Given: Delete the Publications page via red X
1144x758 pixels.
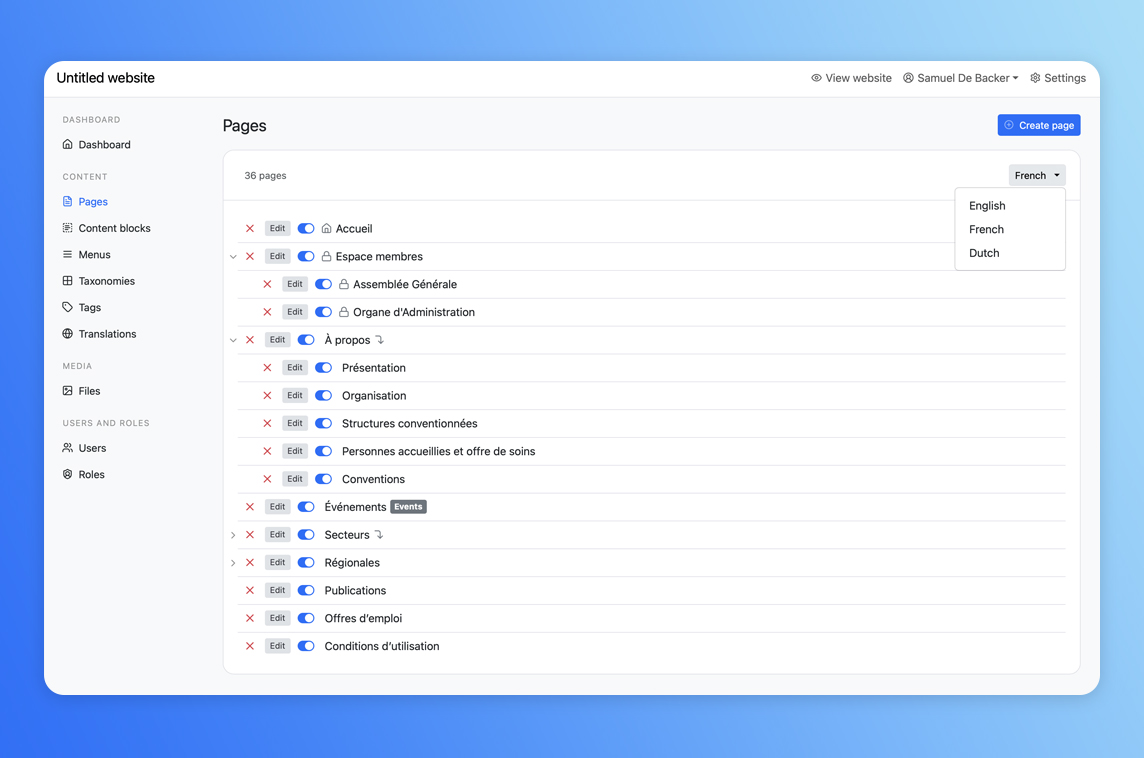Looking at the screenshot, I should 250,591.
